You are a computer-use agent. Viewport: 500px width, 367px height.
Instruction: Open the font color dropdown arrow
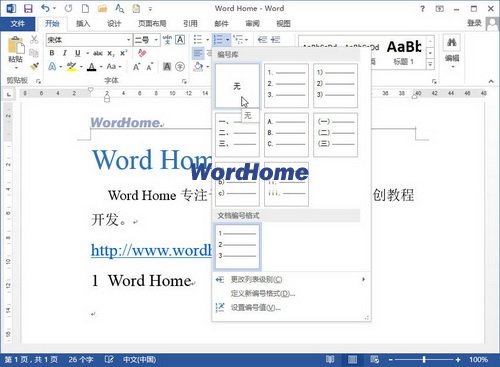point(101,67)
